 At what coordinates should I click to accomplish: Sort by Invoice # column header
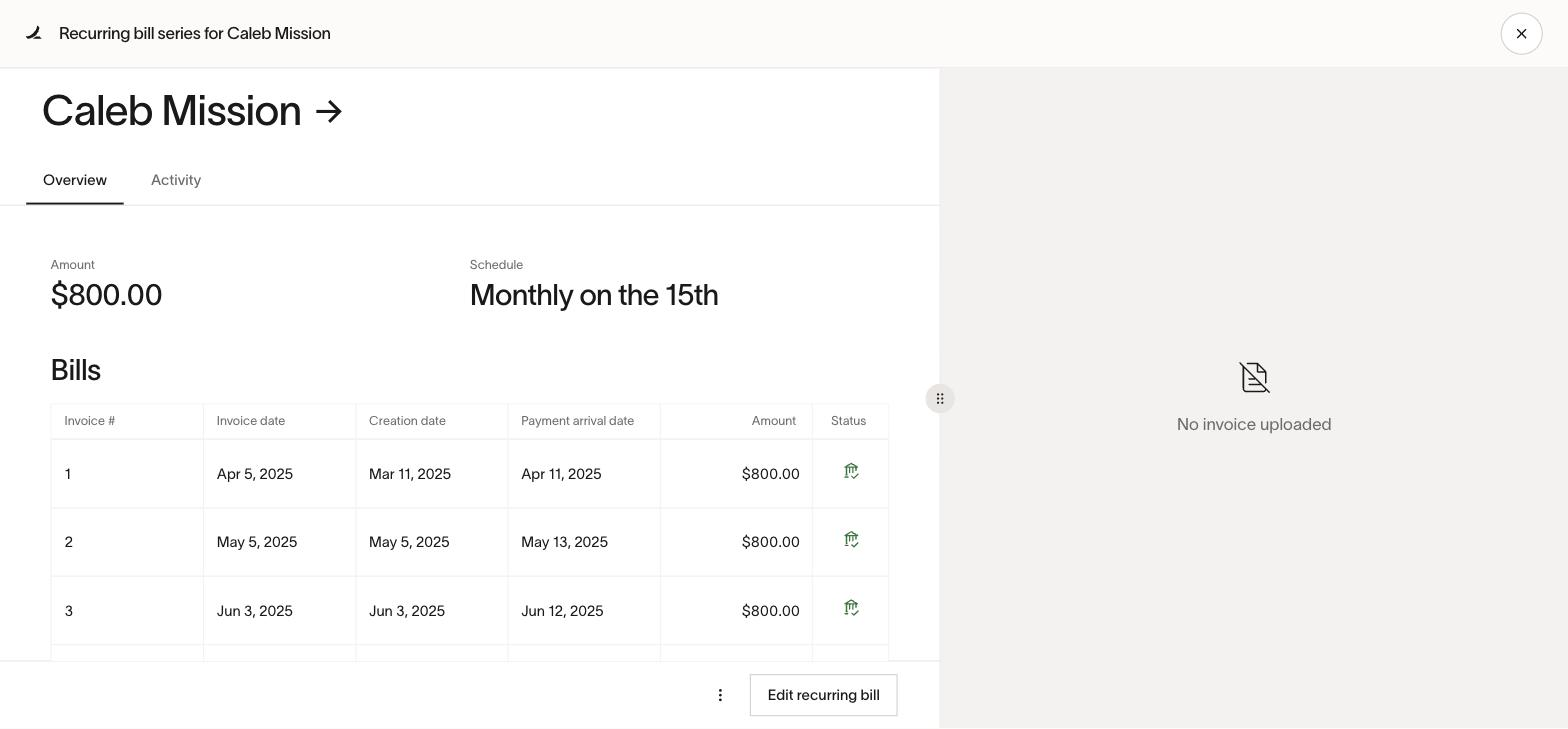click(90, 421)
